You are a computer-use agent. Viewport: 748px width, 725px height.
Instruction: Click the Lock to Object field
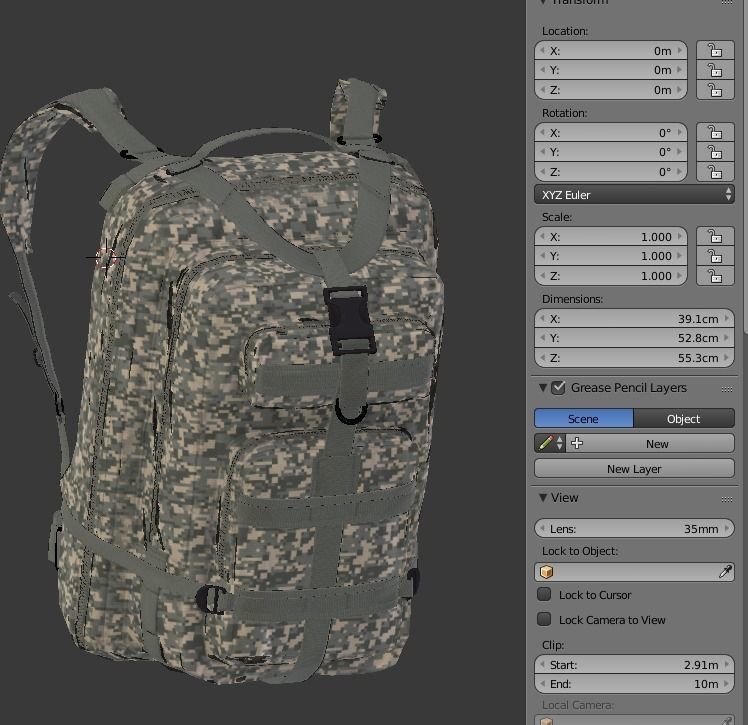click(634, 571)
